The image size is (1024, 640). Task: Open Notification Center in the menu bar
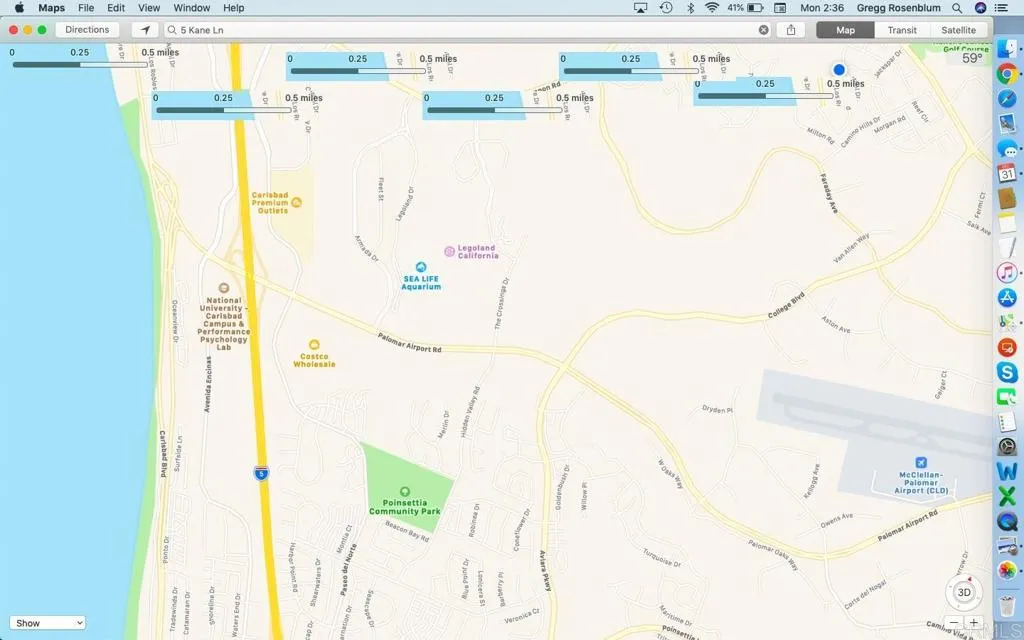pos(1001,8)
